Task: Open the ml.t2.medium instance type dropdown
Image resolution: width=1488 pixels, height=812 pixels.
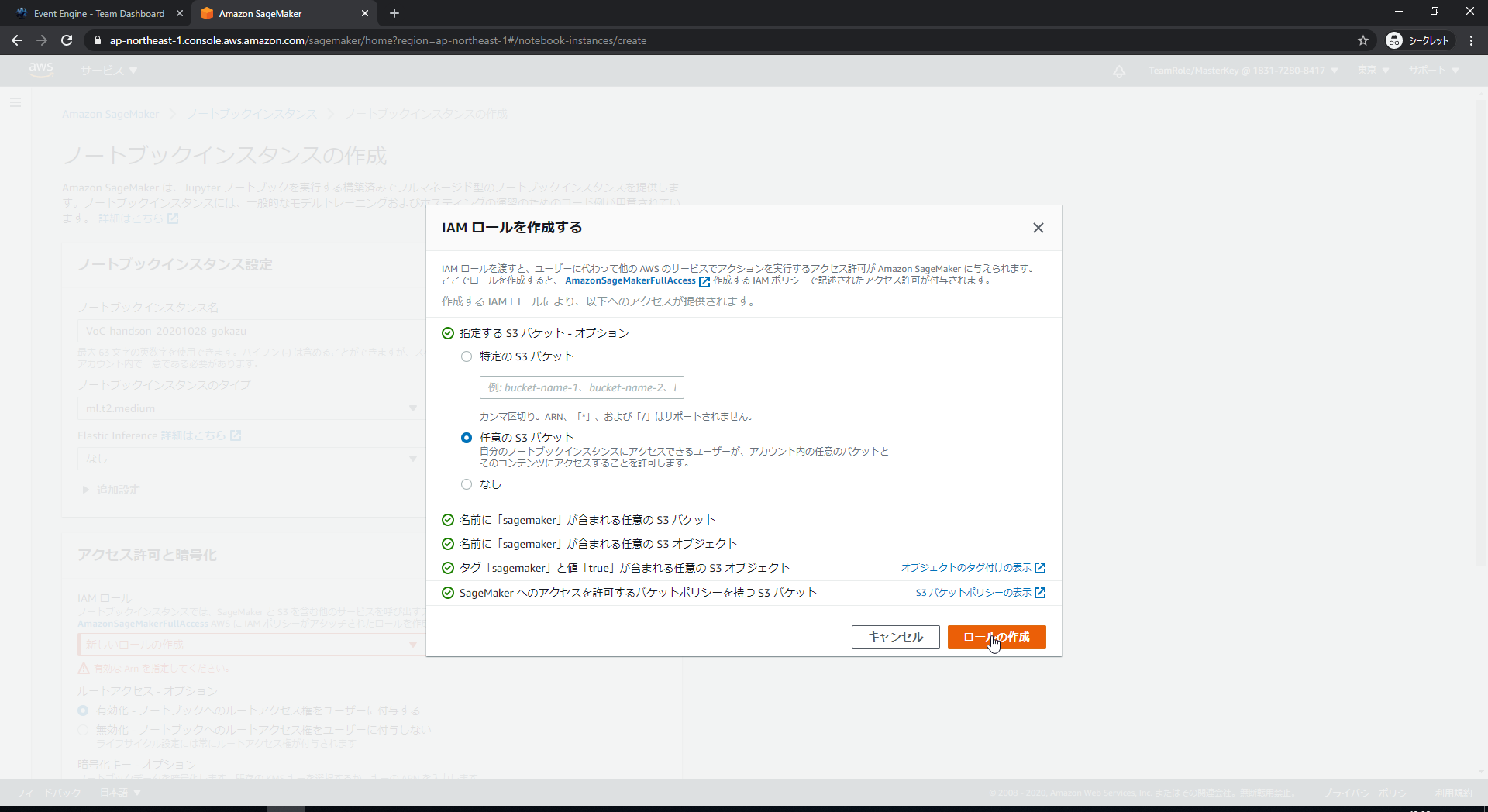Action: tap(252, 408)
